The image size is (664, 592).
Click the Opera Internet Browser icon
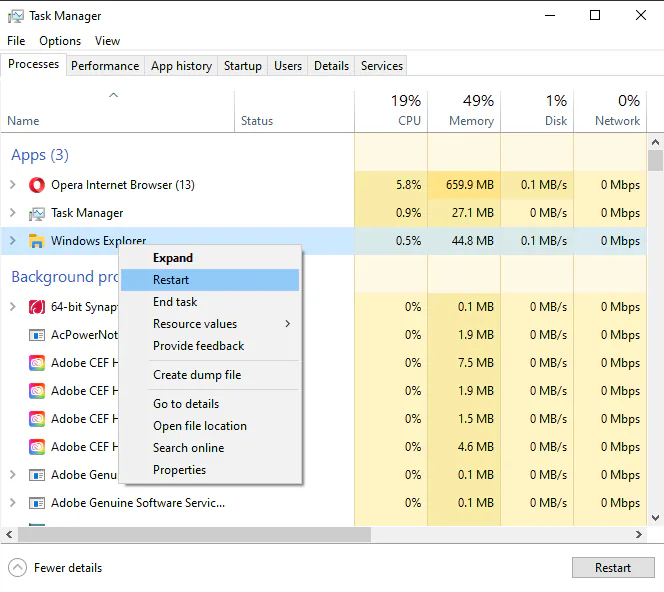tap(37, 185)
